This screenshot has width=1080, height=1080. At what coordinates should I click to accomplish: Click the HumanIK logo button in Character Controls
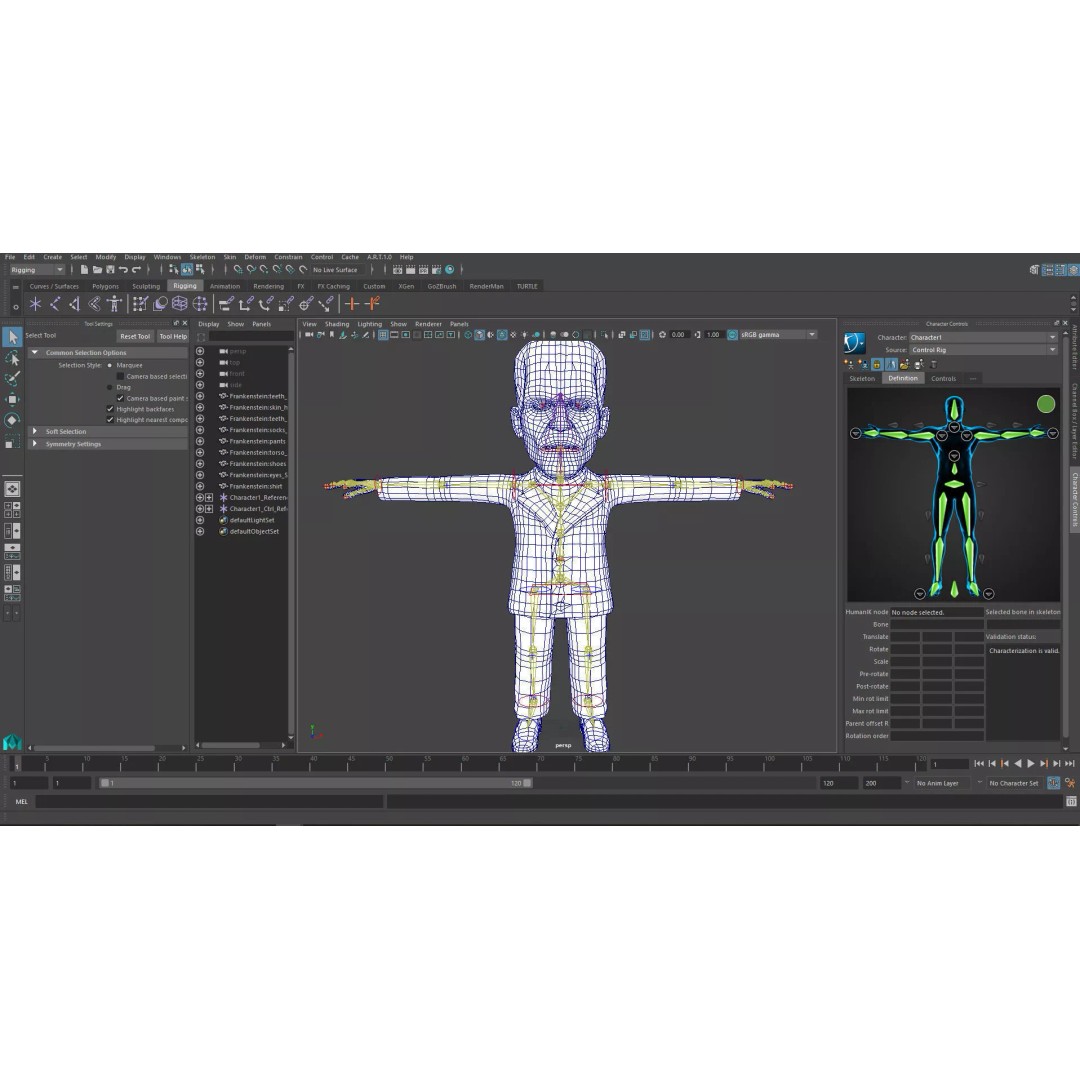(x=855, y=343)
